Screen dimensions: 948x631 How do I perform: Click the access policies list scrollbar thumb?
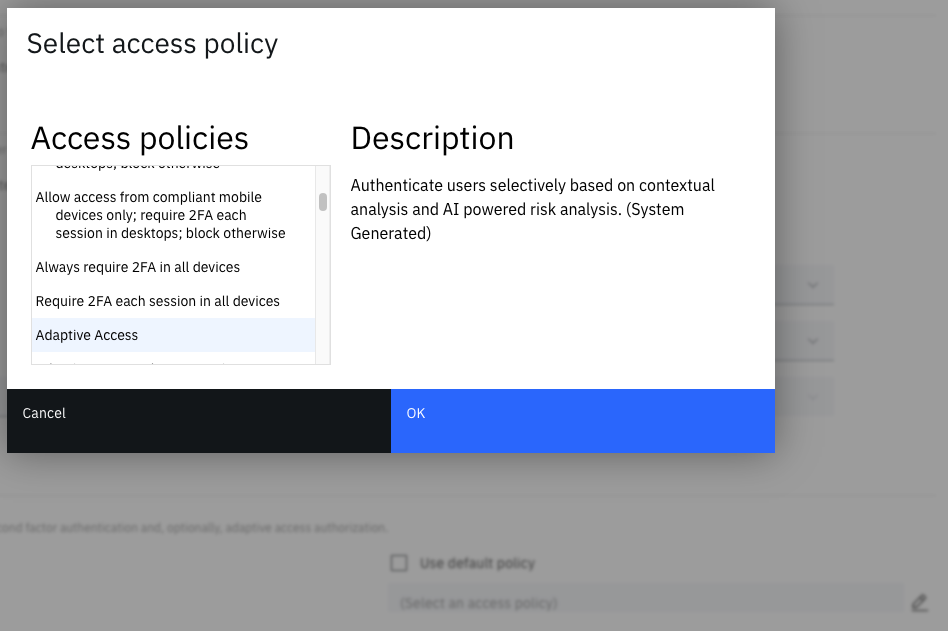pos(323,202)
